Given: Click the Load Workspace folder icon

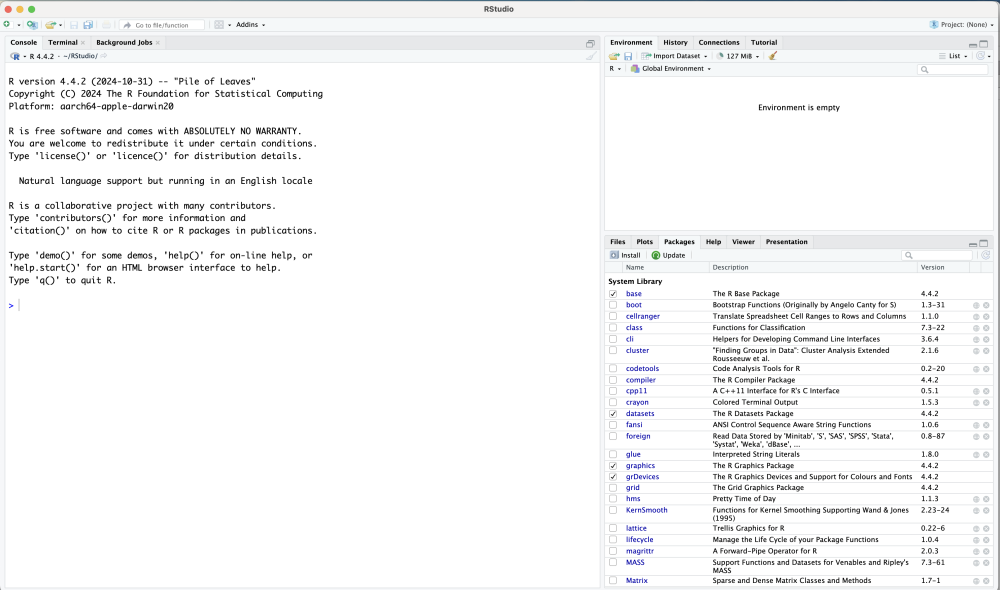Looking at the screenshot, I should [x=614, y=56].
